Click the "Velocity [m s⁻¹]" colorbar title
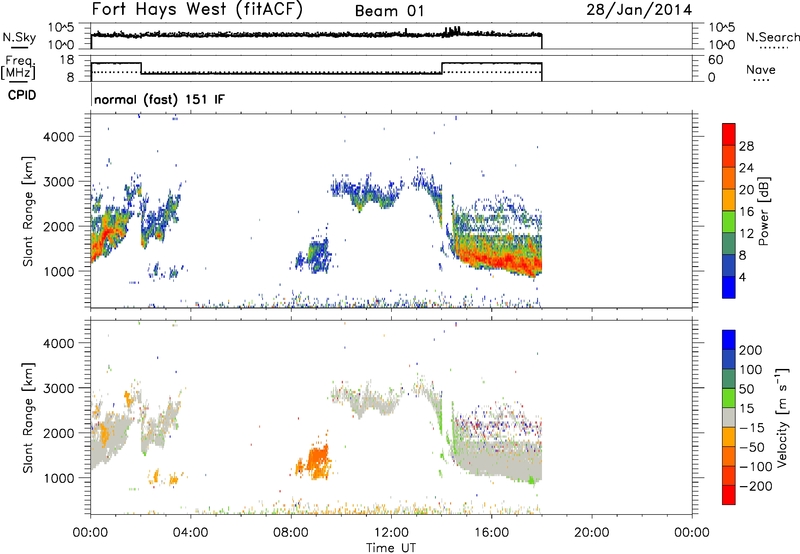This screenshot has width=800, height=554. click(x=782, y=417)
